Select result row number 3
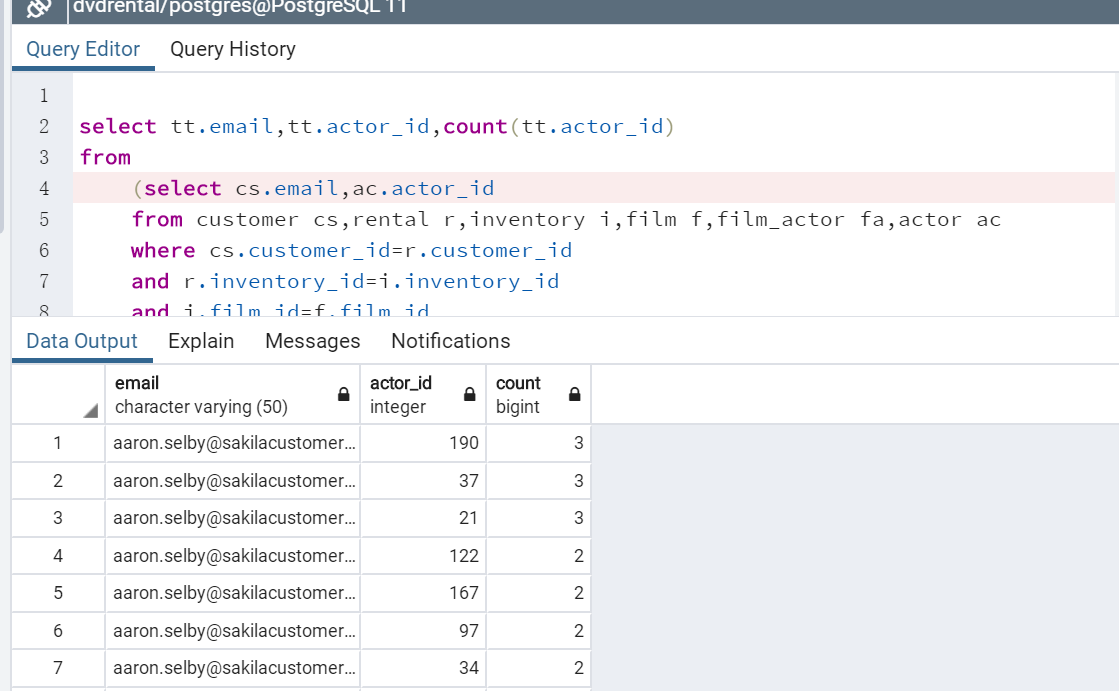Image resolution: width=1119 pixels, height=691 pixels. coord(58,518)
